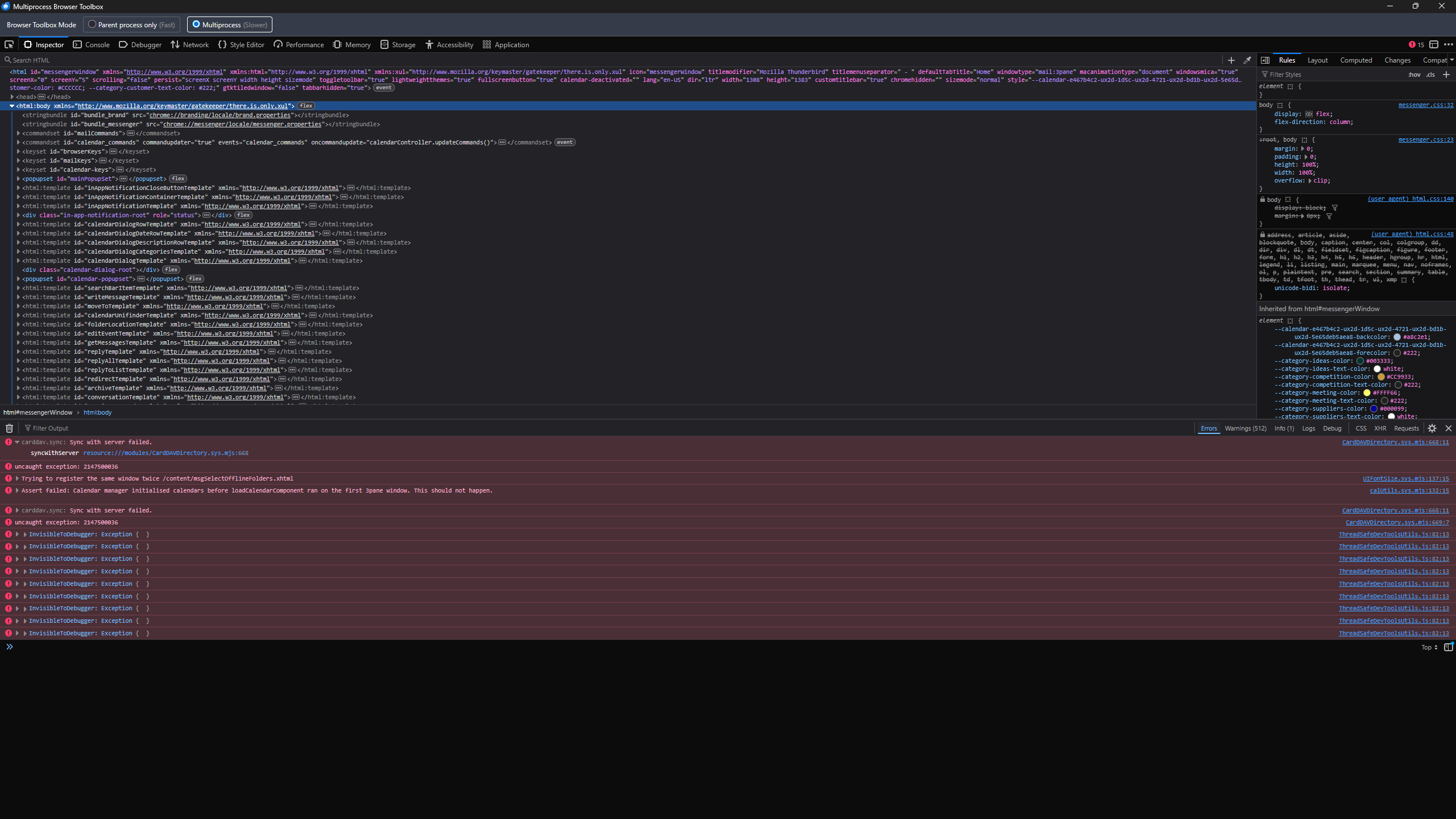The height and width of the screenshot is (819, 1456).
Task: Expand the popupset mainPopupSet node
Action: pos(18,179)
